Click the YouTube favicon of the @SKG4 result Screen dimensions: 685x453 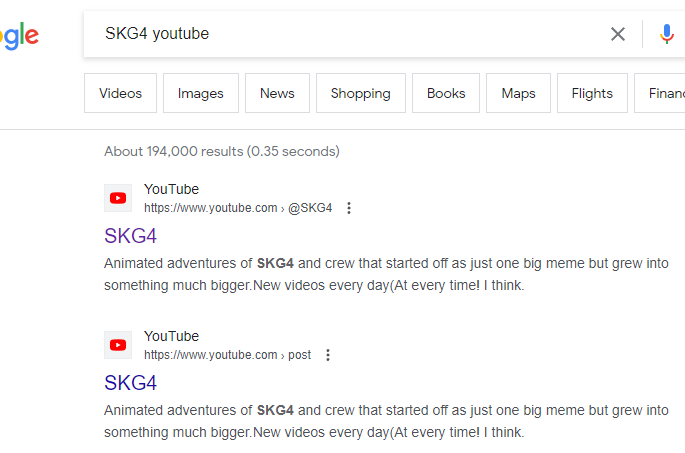click(x=118, y=198)
